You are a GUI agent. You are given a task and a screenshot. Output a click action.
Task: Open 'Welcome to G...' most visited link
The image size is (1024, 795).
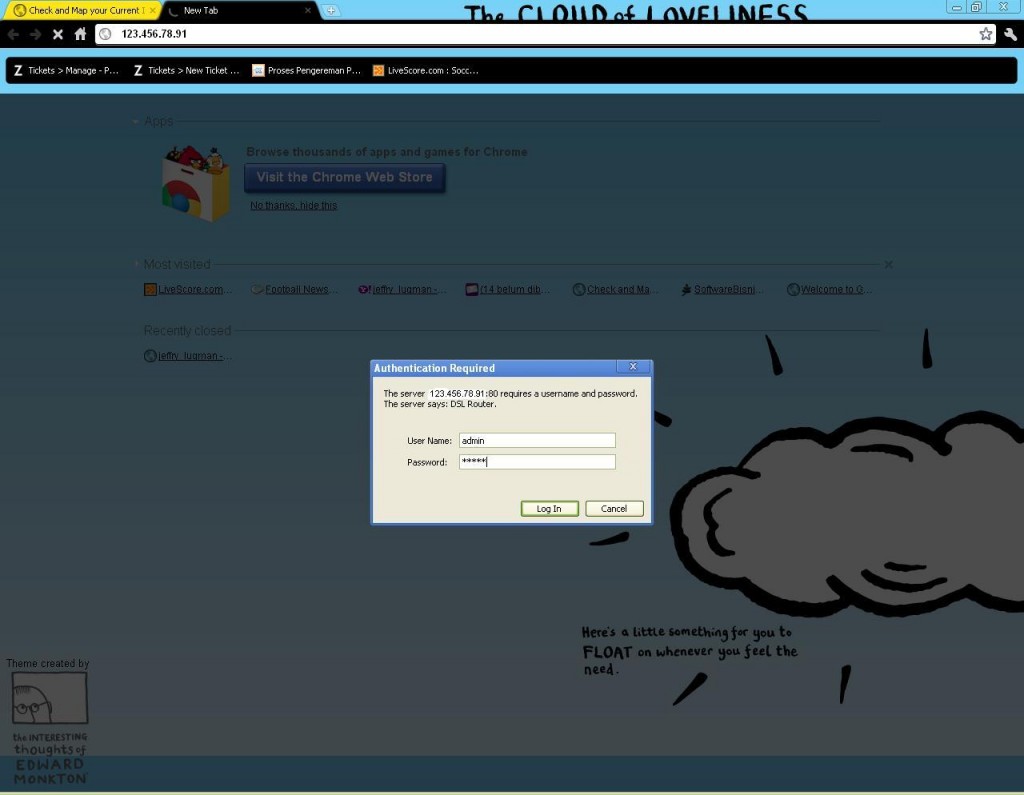click(x=829, y=289)
